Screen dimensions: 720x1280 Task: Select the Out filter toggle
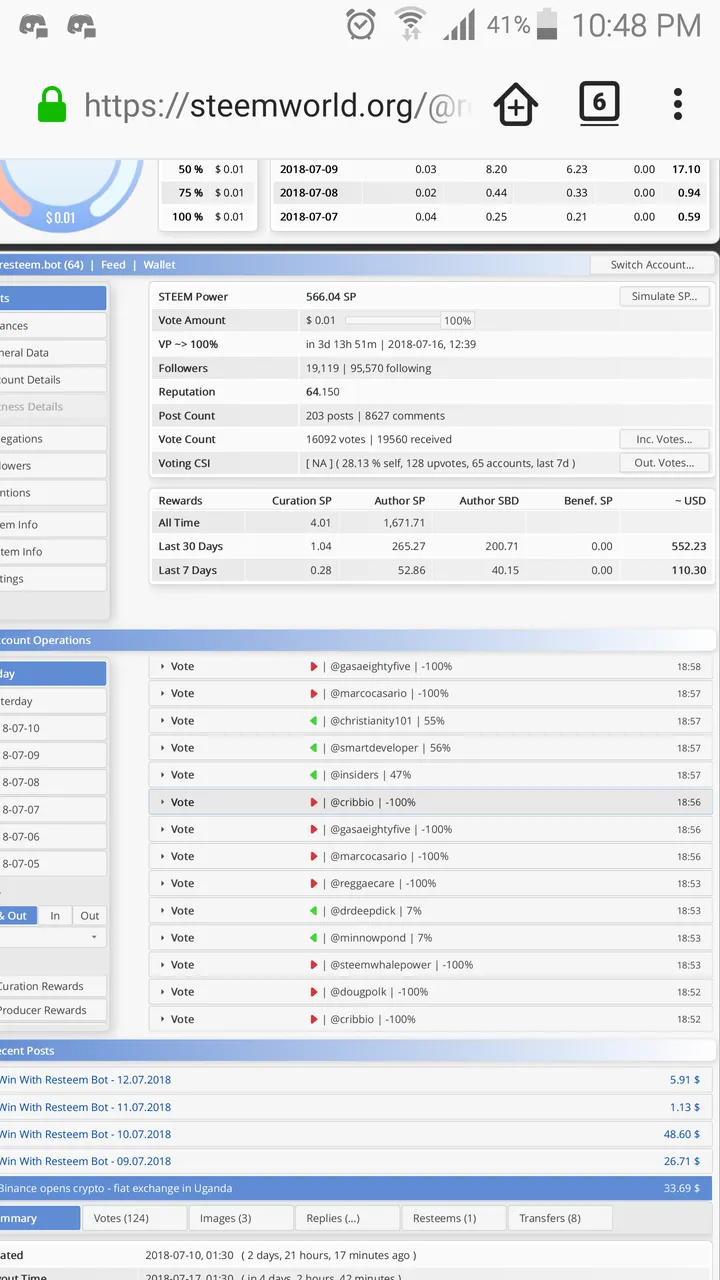[x=90, y=915]
